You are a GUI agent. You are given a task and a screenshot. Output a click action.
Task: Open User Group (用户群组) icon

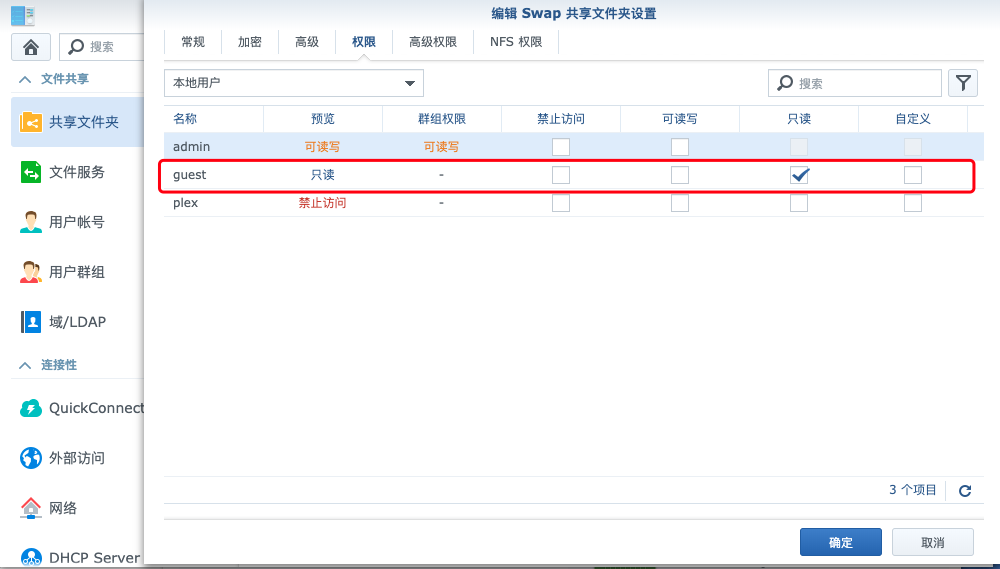click(31, 272)
